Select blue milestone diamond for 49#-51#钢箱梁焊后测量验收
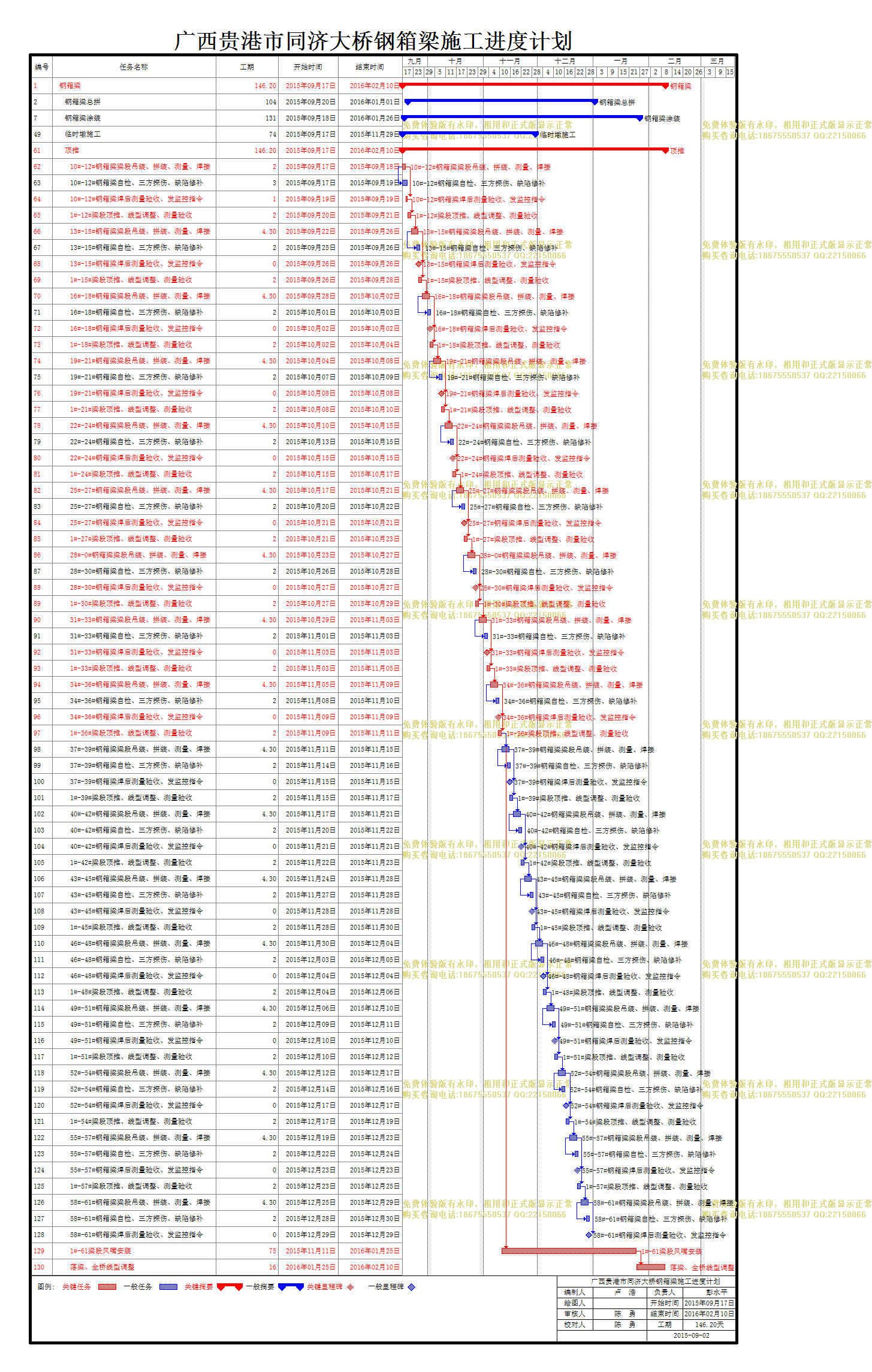The image size is (872, 1372). 555,1041
